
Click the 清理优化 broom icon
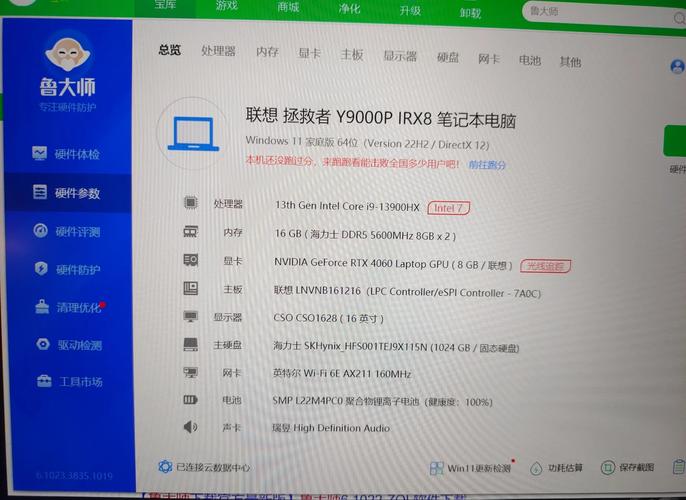point(41,307)
